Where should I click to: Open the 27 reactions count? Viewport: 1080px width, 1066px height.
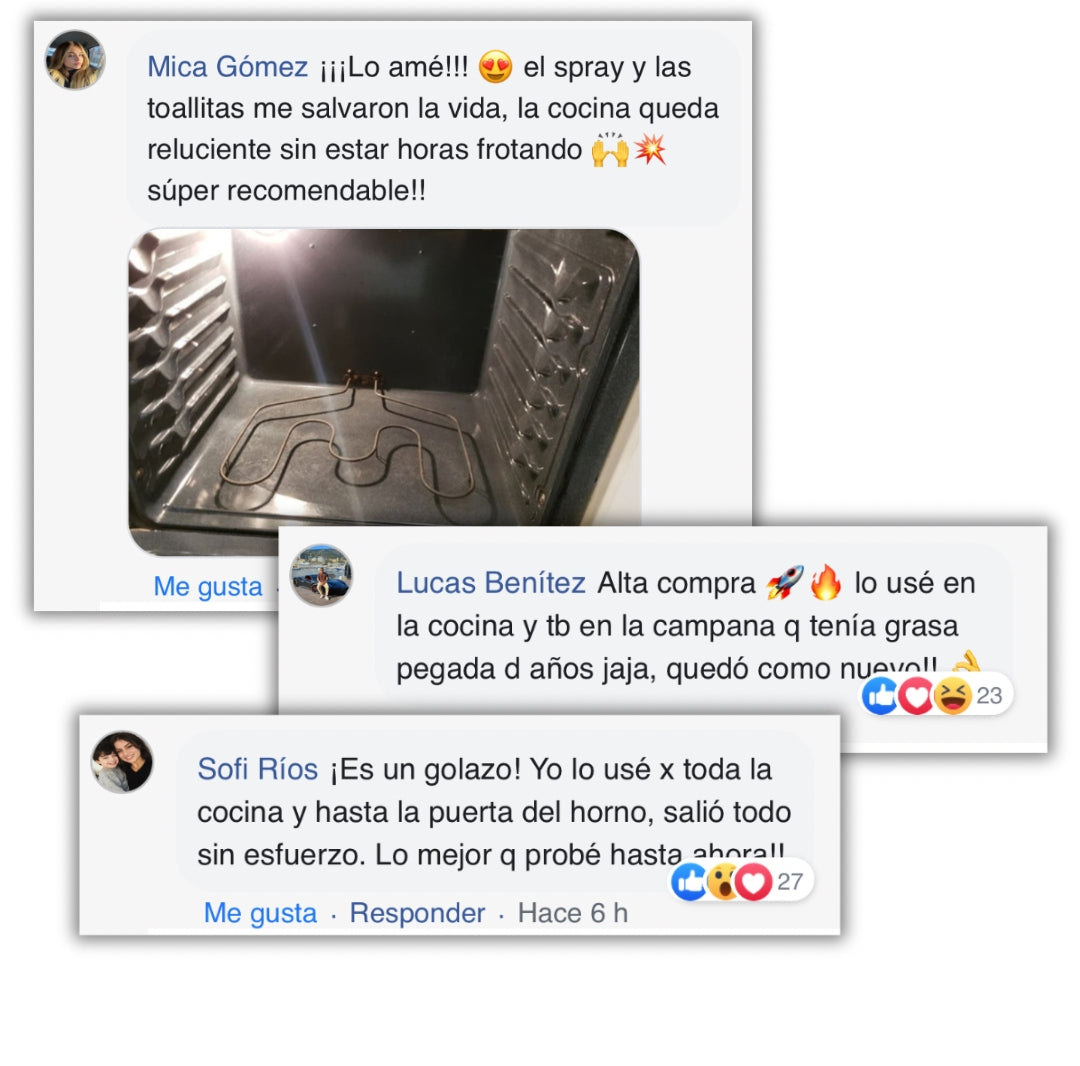tap(790, 881)
